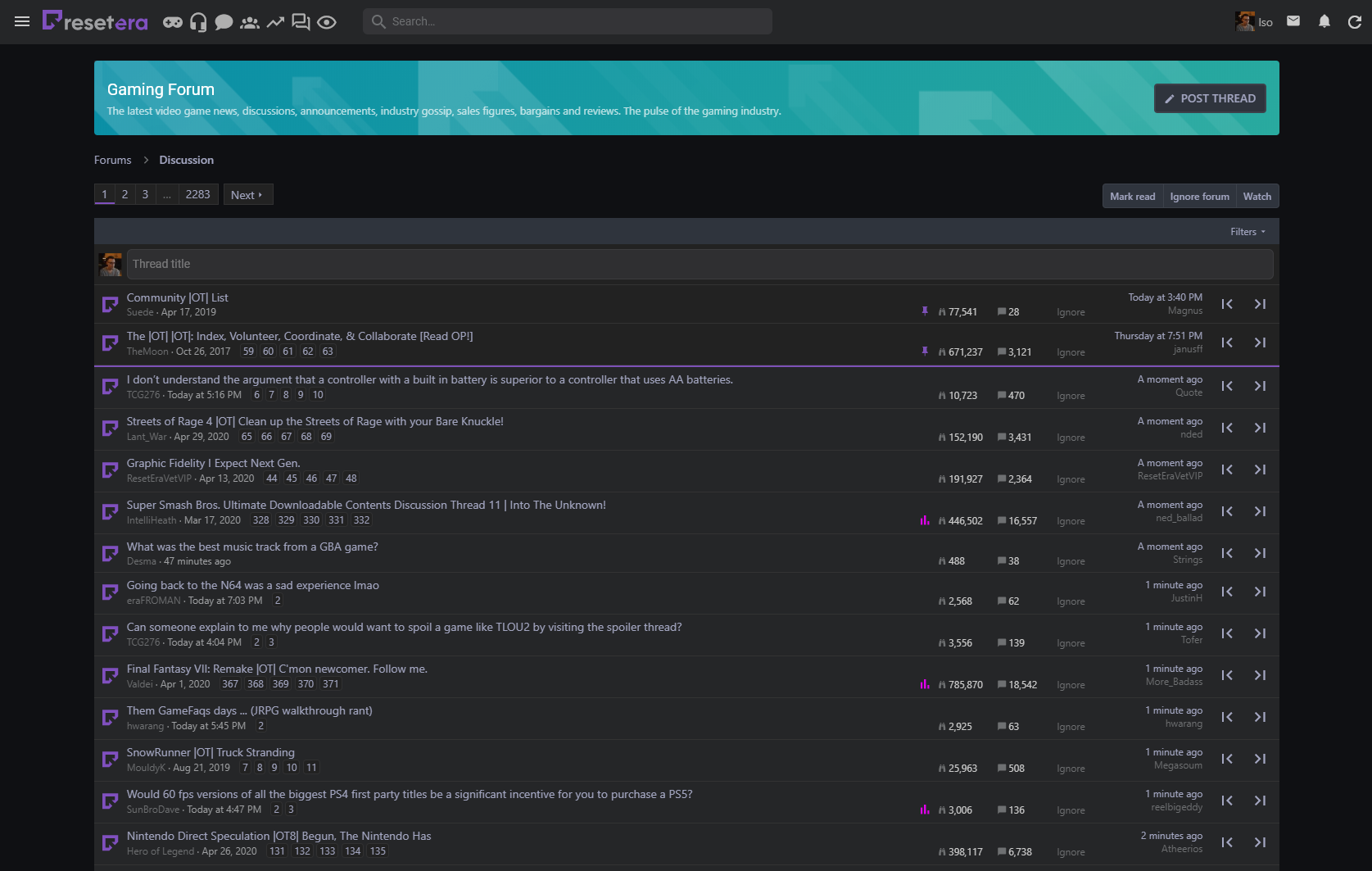This screenshot has width=1372, height=871.
Task: Jump to first post of Community |OT| List
Action: [x=1227, y=304]
